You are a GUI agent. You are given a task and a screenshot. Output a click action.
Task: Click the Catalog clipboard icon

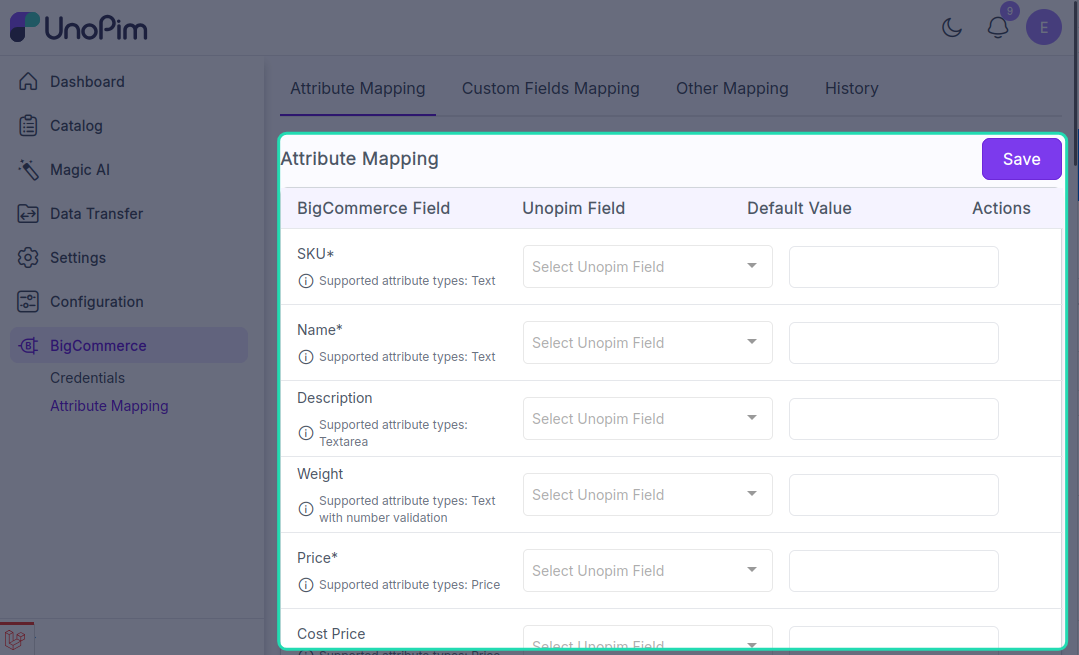coord(28,125)
